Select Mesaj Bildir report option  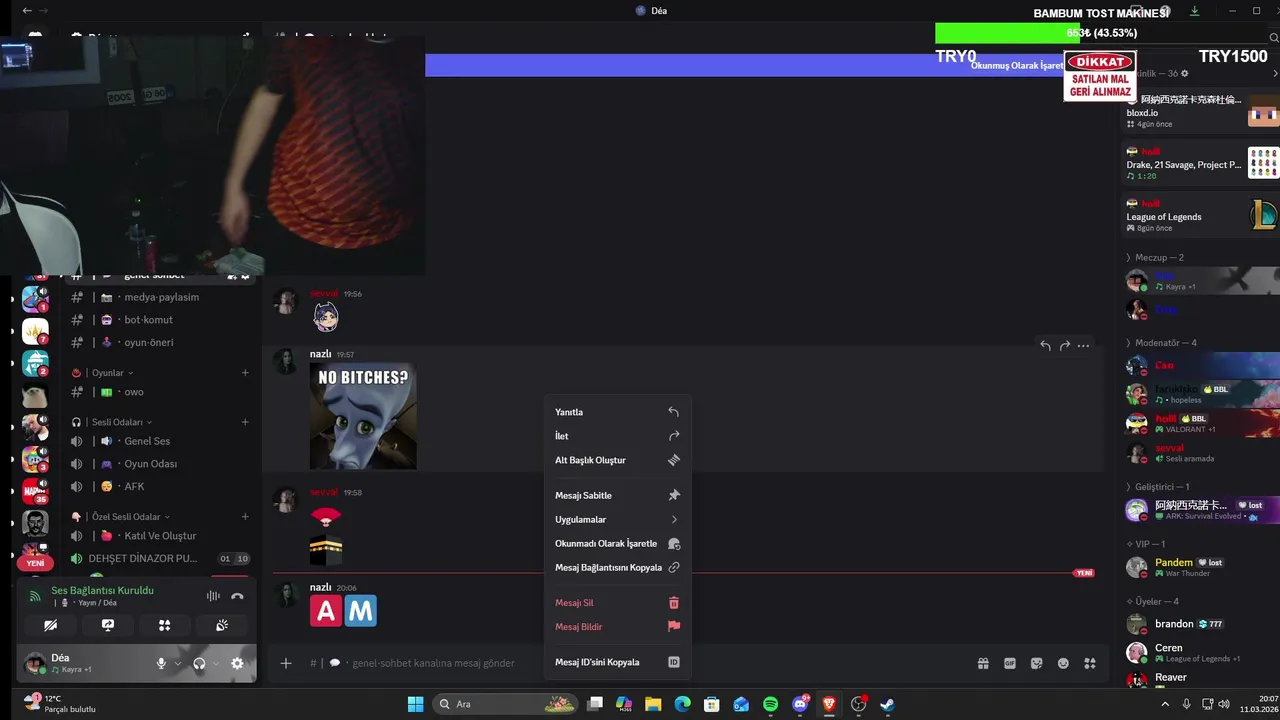point(617,627)
